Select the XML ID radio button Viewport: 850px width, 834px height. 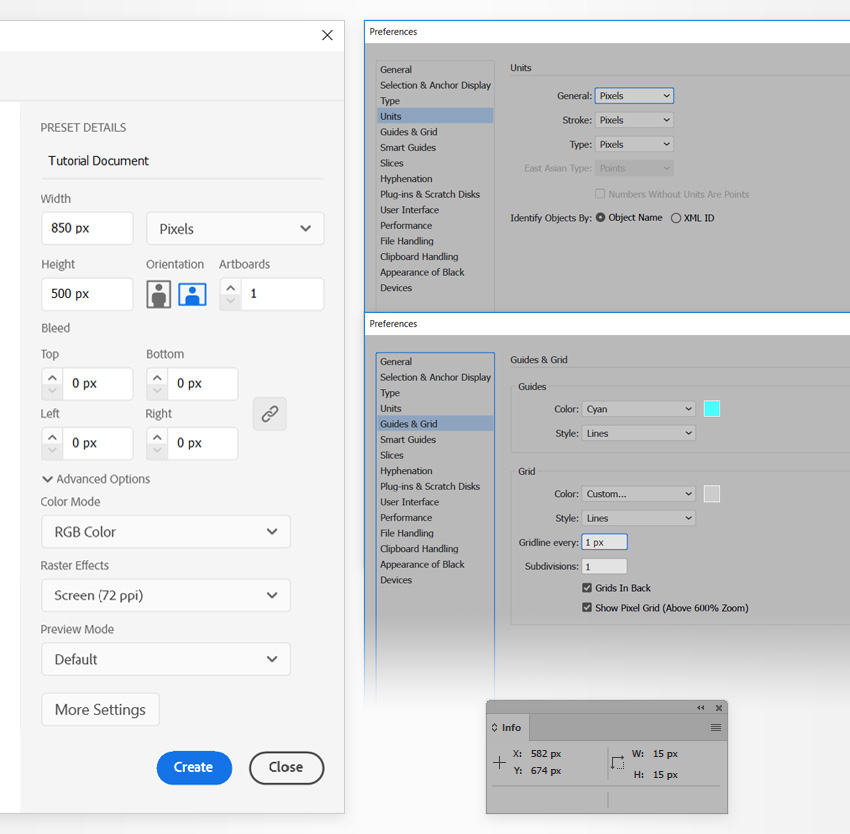pos(675,218)
